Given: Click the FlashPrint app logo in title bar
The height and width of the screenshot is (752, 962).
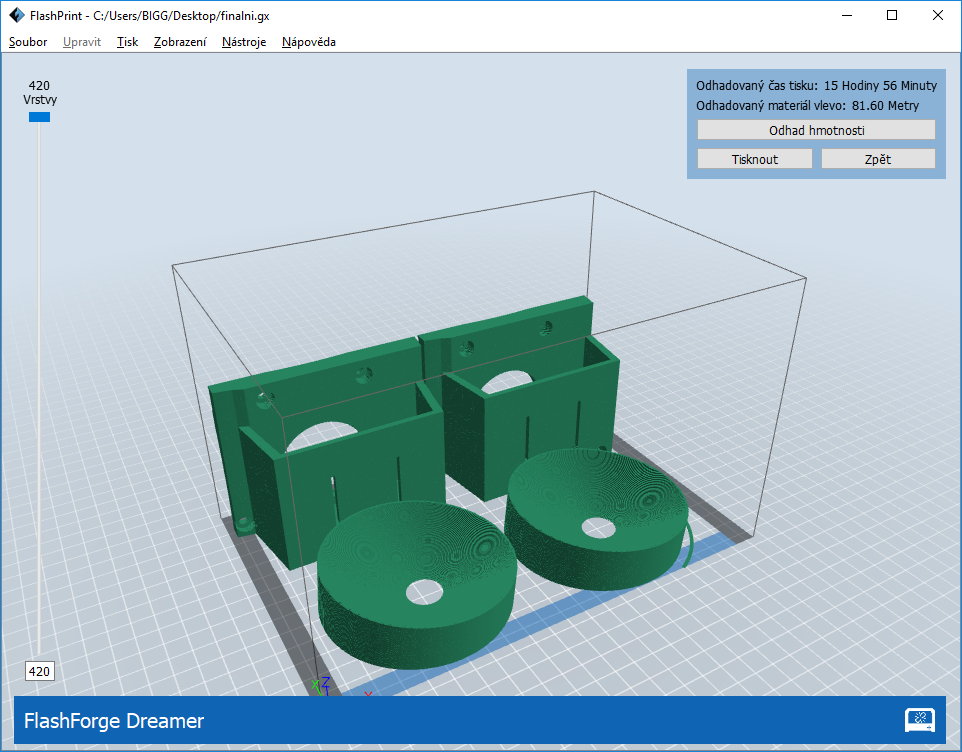Looking at the screenshot, I should tap(17, 15).
